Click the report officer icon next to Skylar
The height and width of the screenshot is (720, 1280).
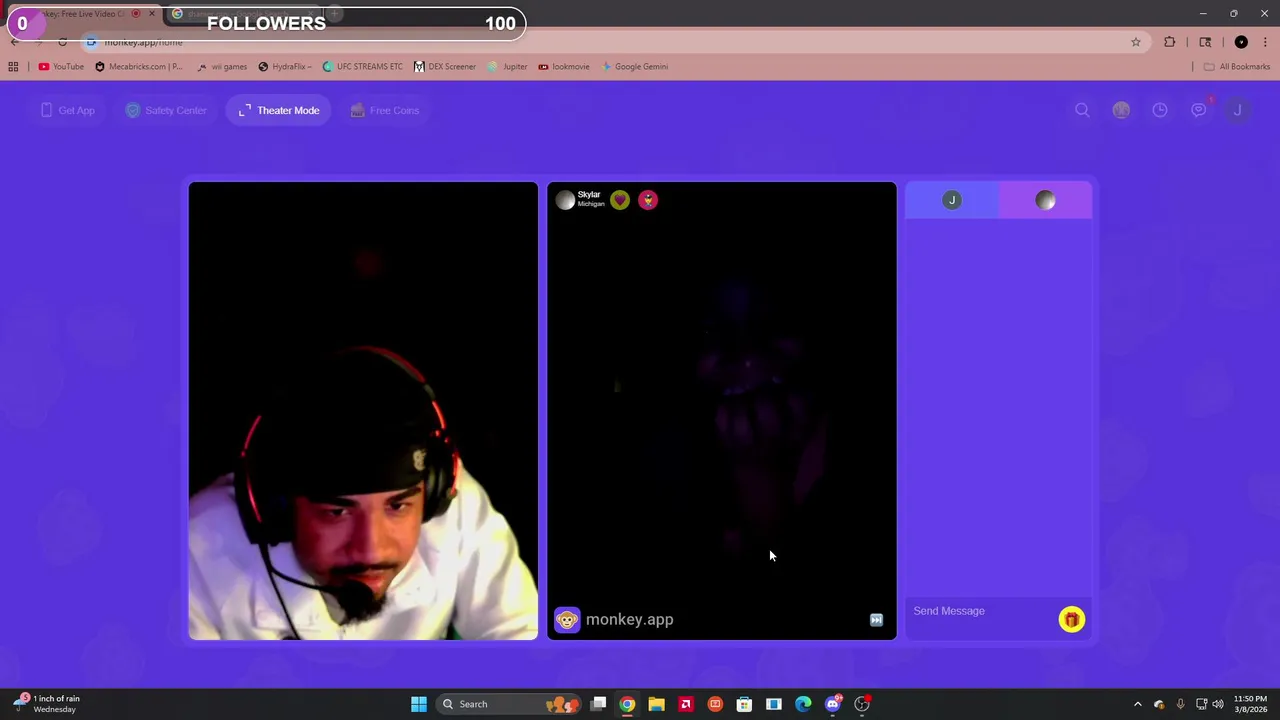click(648, 200)
